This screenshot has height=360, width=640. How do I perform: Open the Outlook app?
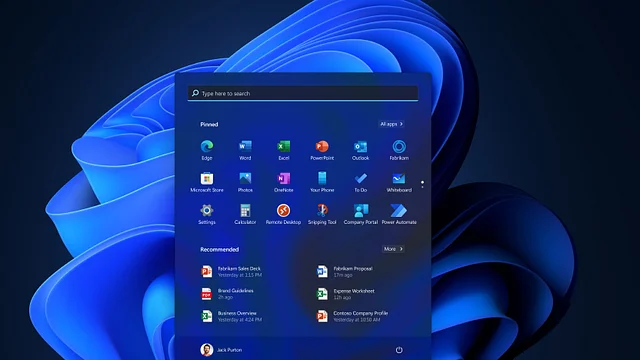click(x=360, y=150)
